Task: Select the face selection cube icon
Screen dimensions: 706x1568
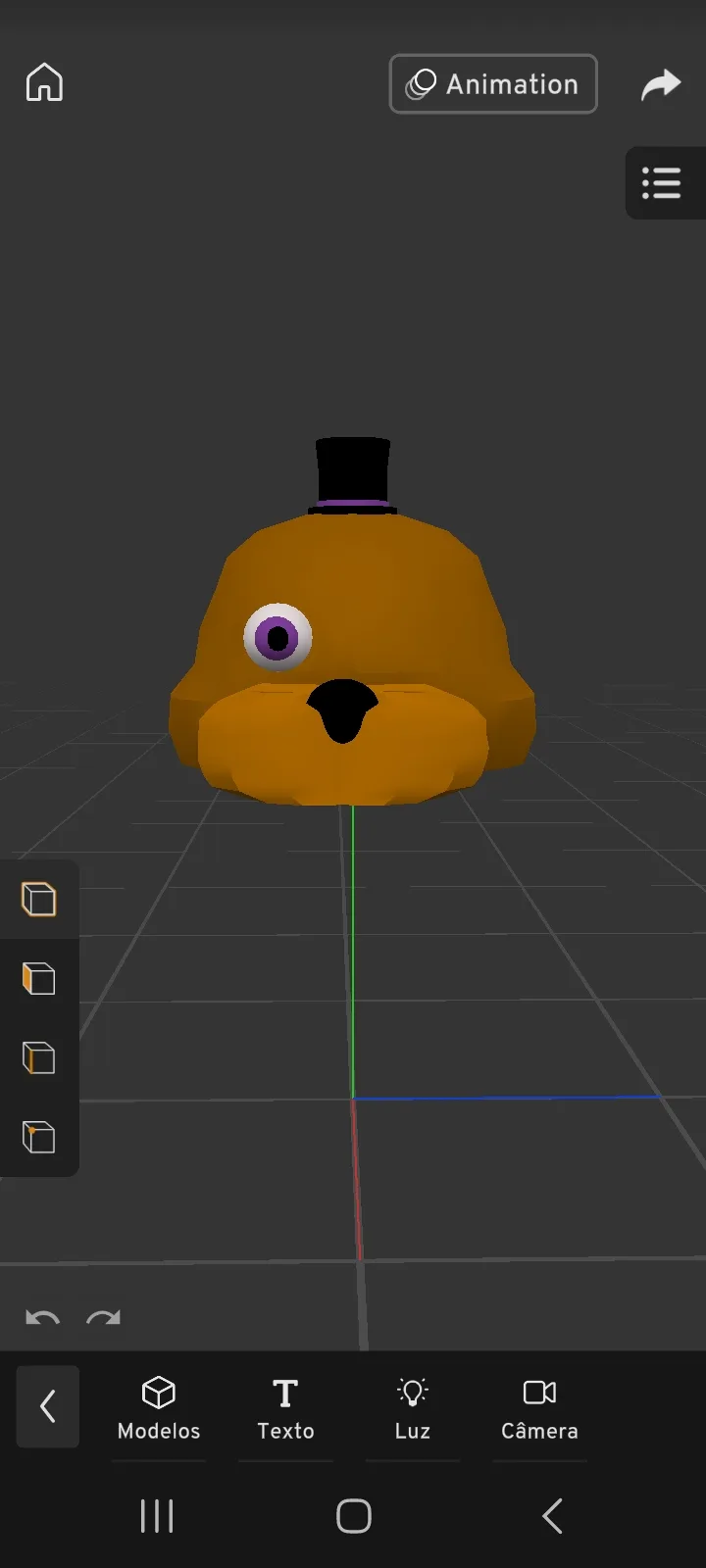Action: (x=39, y=978)
